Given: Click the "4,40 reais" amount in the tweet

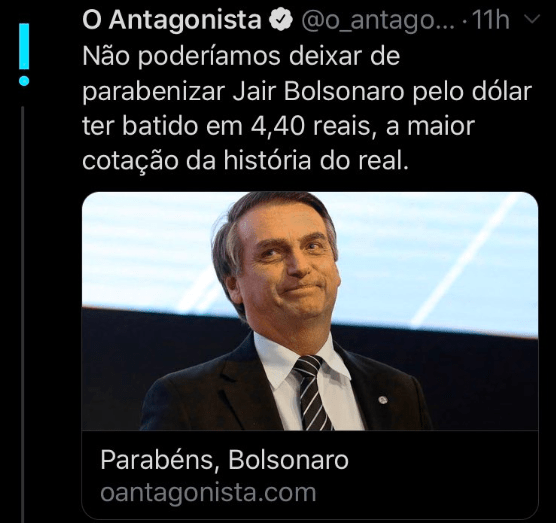Looking at the screenshot, I should click(310, 127).
